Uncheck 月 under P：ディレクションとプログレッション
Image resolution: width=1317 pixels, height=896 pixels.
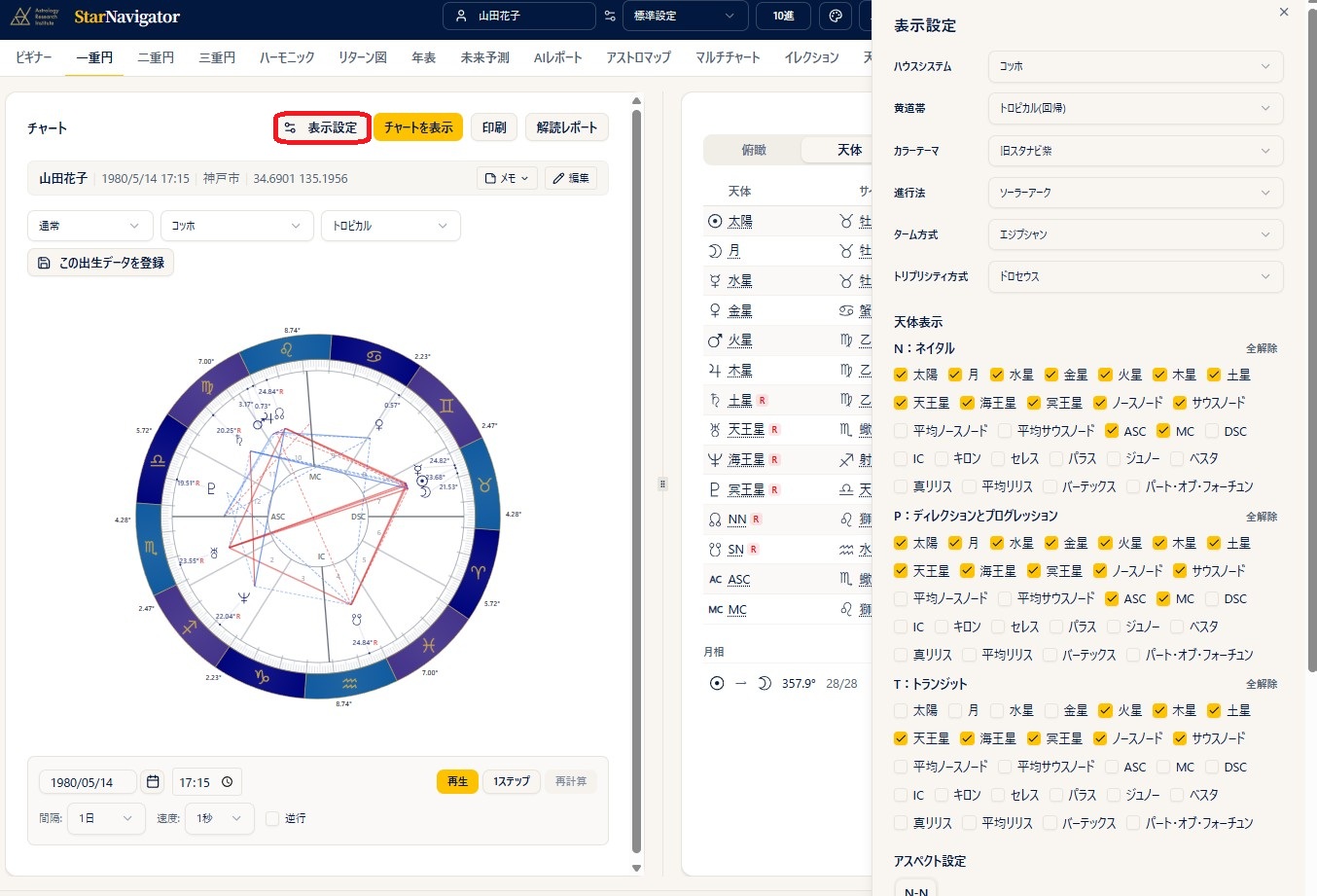point(955,543)
